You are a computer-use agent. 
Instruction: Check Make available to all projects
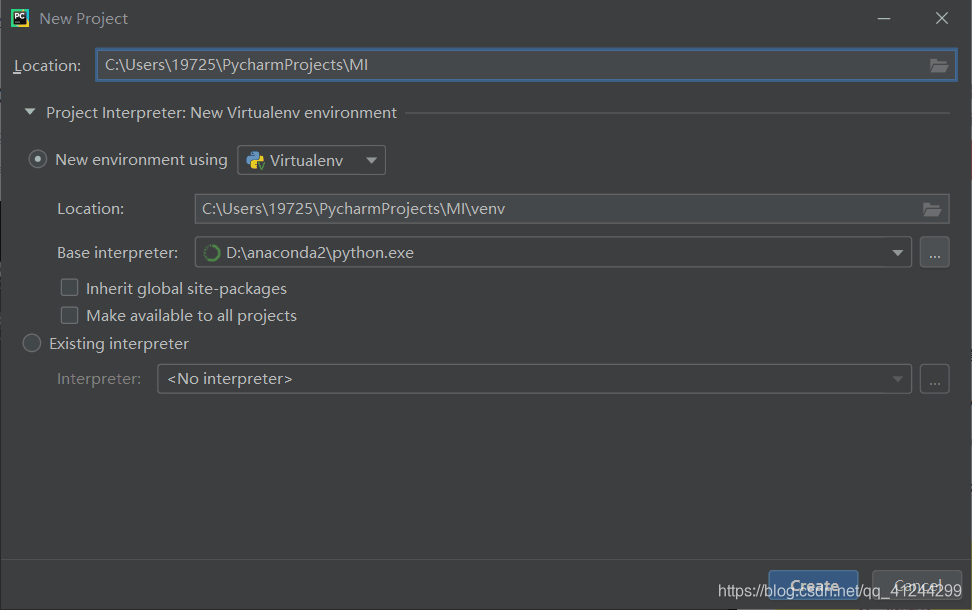(69, 315)
